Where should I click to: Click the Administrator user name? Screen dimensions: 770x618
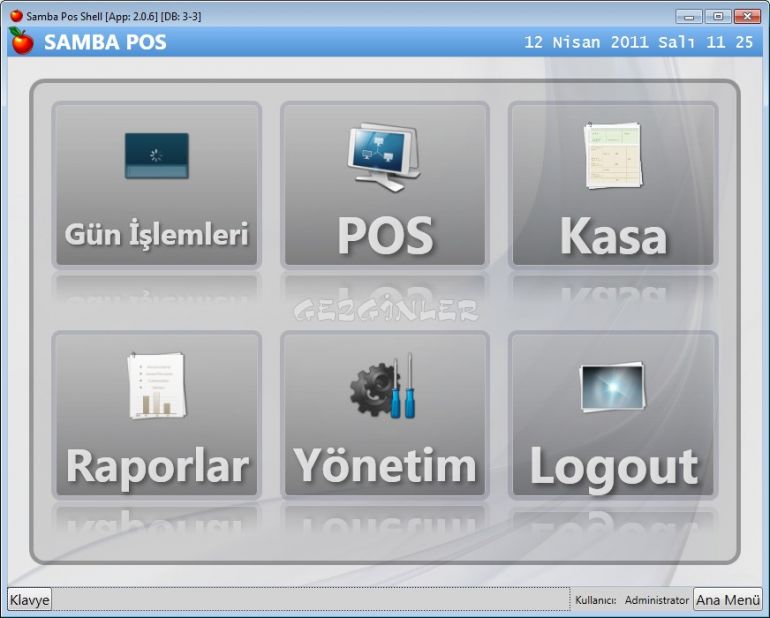(x=656, y=600)
